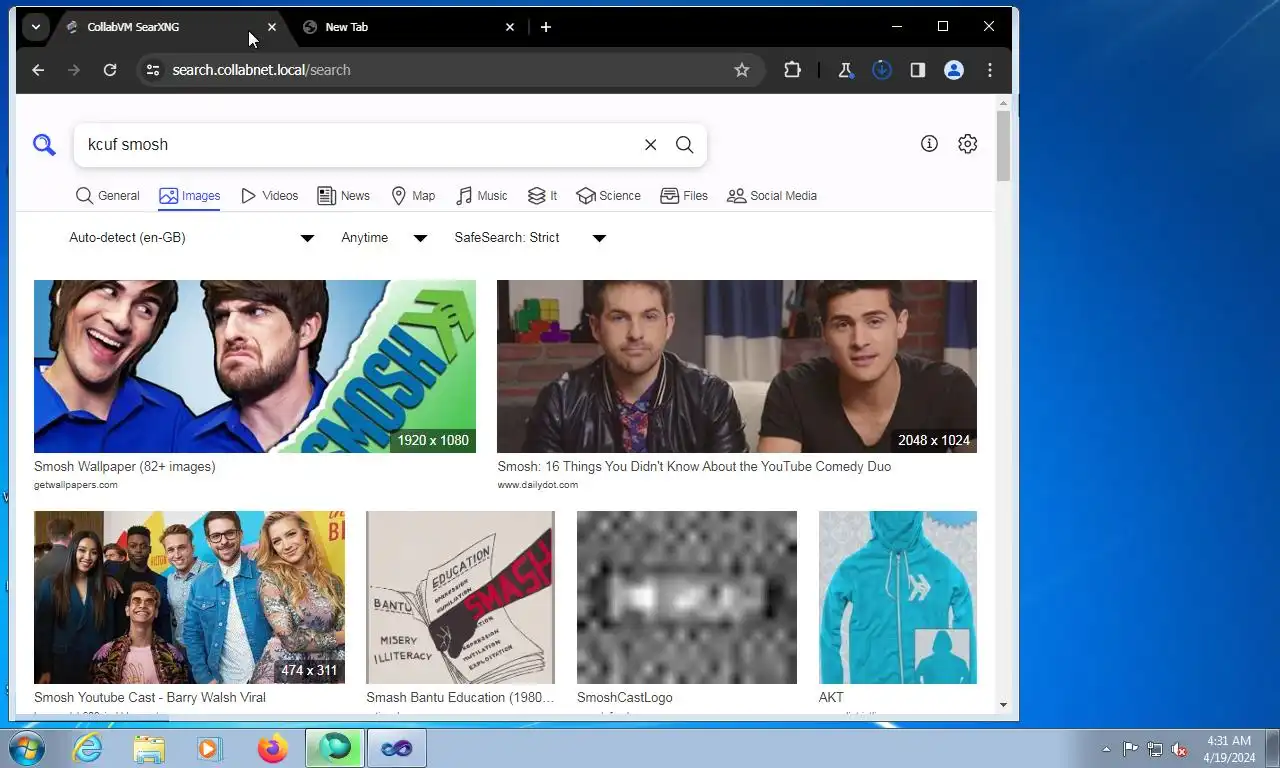The height and width of the screenshot is (768, 1280).
Task: Open a new tab with plus button
Action: click(546, 27)
